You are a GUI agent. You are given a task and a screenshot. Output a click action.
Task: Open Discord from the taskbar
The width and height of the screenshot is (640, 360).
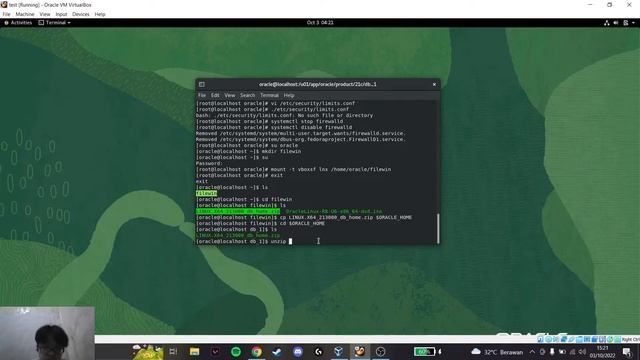pyautogui.click(x=298, y=351)
